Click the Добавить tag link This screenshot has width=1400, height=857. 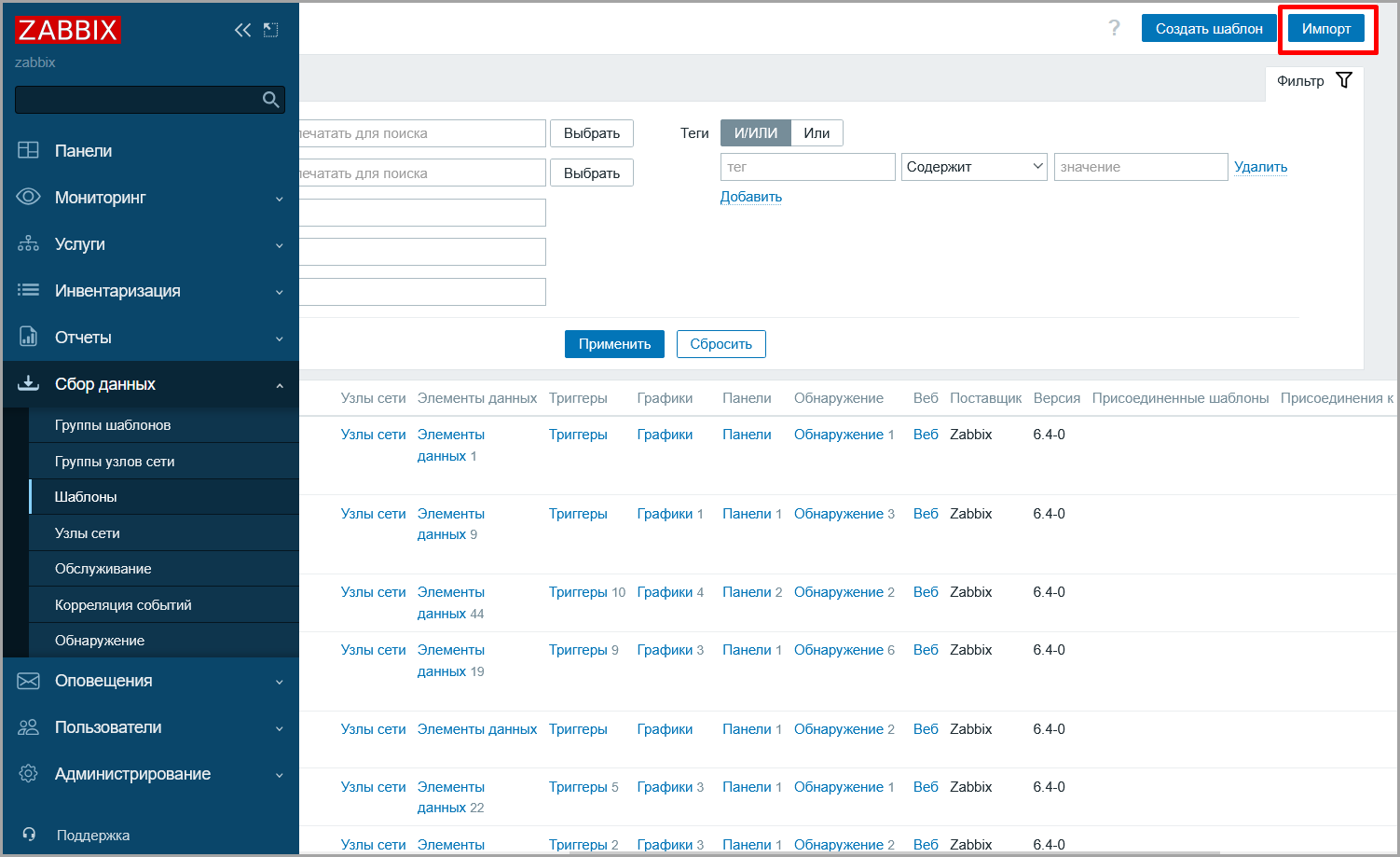point(751,197)
